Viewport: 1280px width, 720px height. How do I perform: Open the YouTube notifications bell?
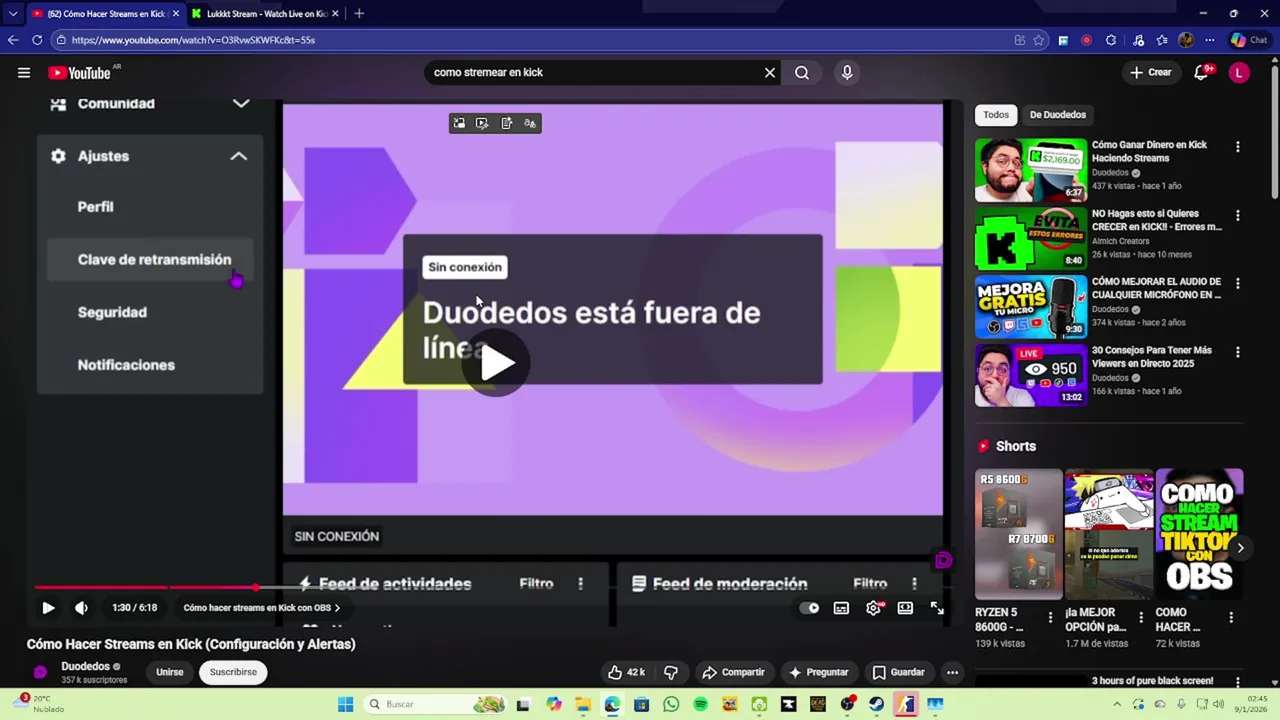1203,72
